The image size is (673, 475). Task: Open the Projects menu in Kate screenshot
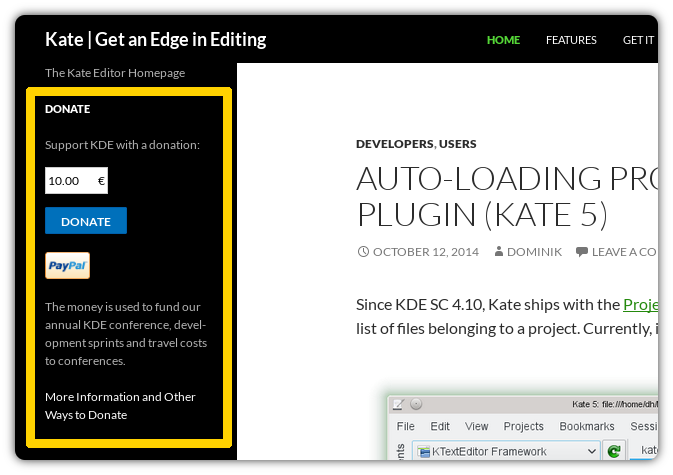[x=523, y=426]
